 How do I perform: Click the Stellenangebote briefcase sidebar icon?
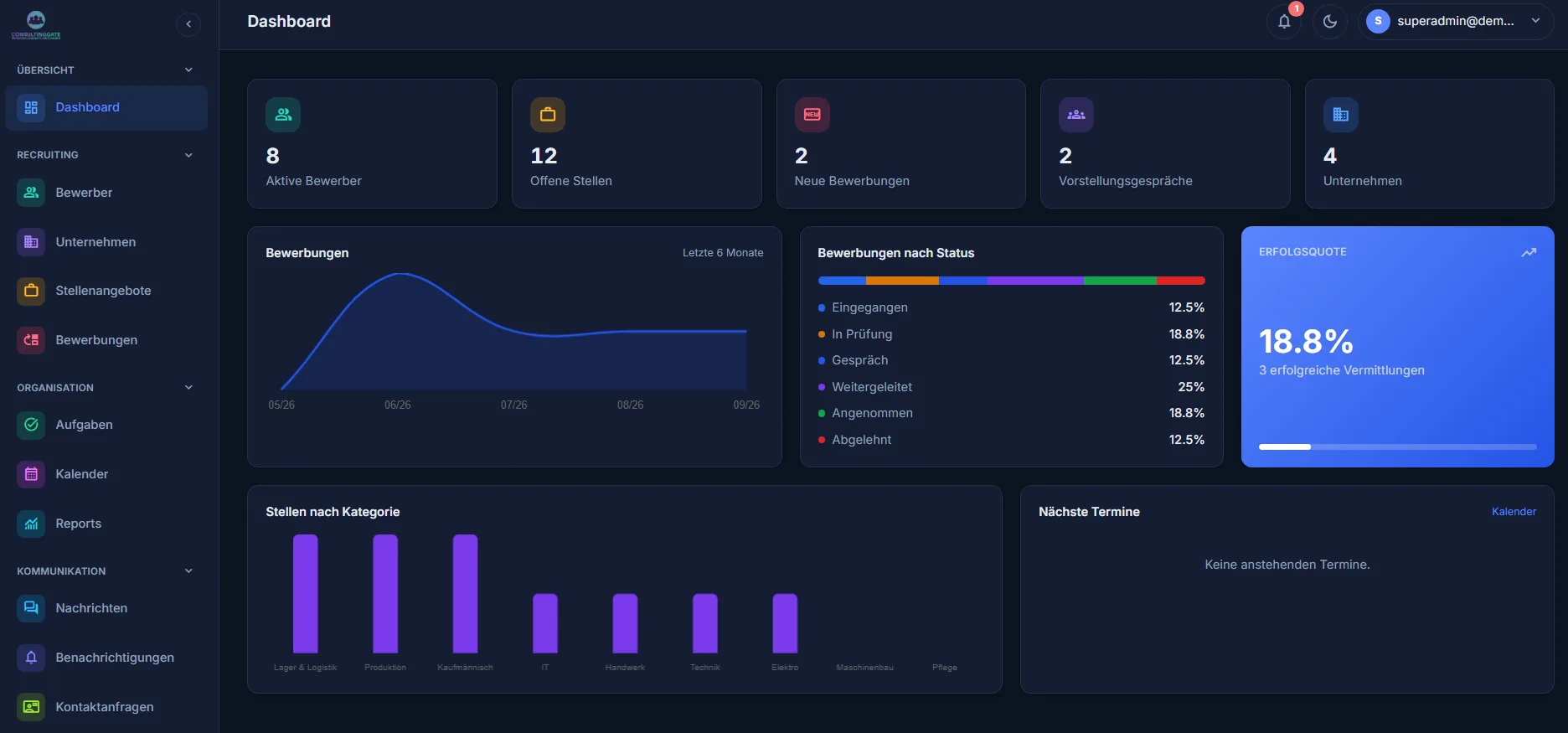(31, 291)
